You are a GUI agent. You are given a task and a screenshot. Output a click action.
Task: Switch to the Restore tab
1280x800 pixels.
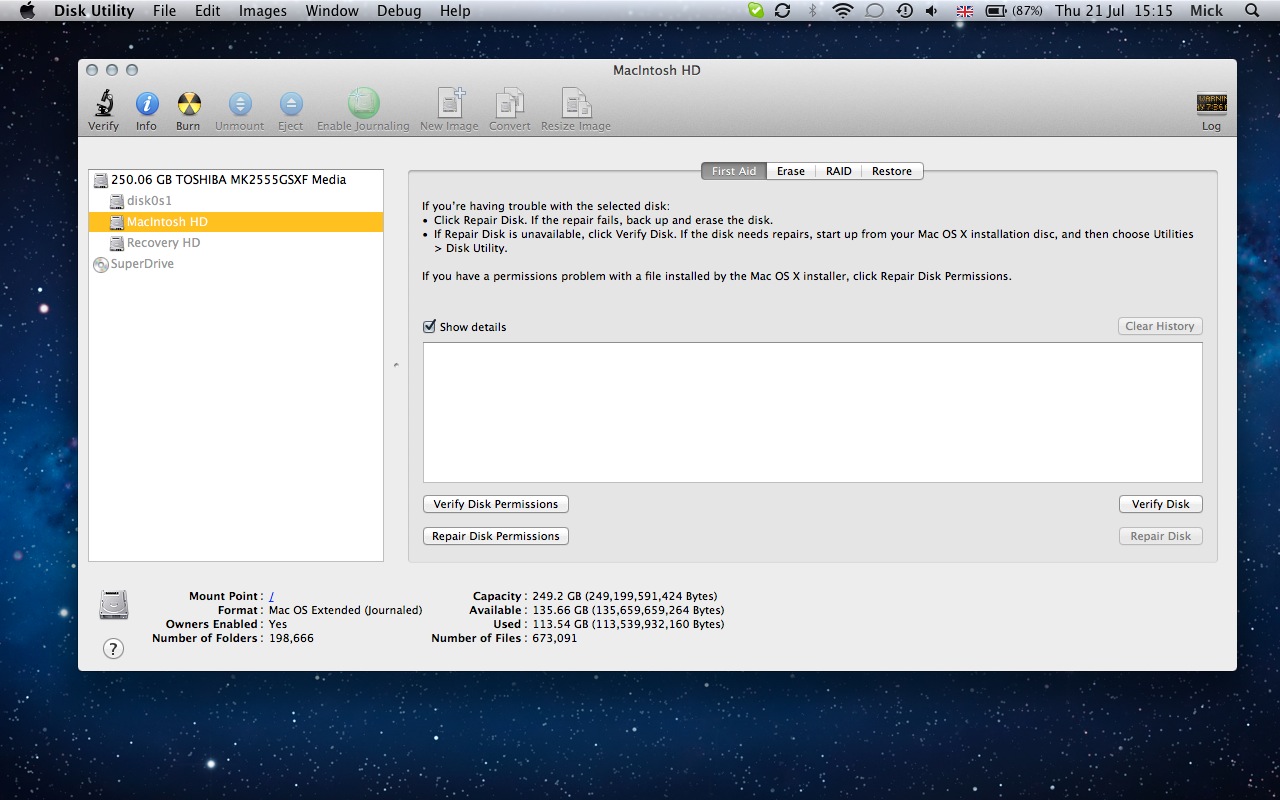tap(891, 171)
